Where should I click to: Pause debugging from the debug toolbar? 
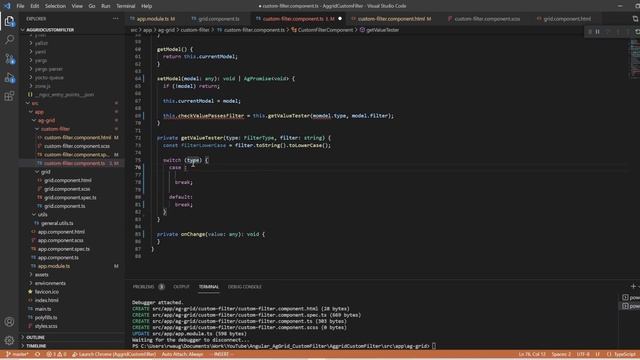pos(598,31)
